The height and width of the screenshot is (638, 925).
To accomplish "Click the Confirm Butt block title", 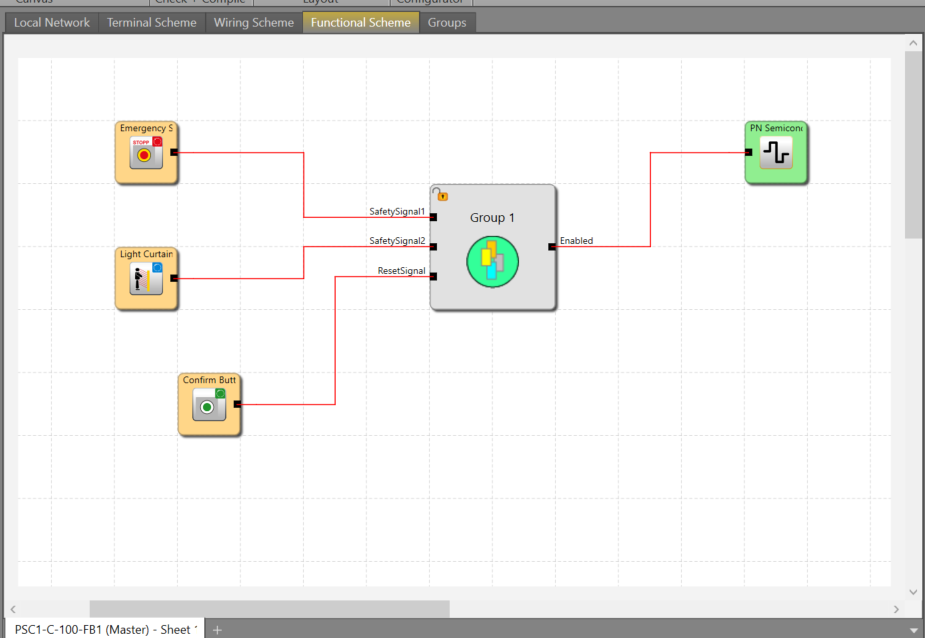I will (x=209, y=379).
